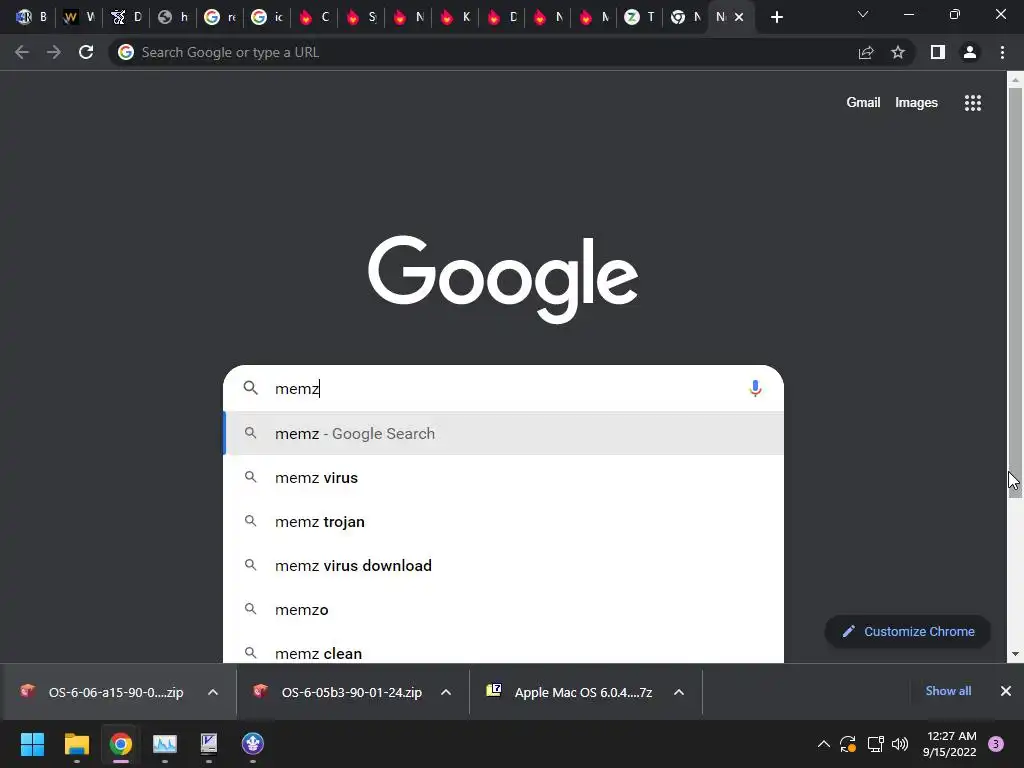Click the page's vertical scrollbar thumb
This screenshot has height=768, width=1024.
pyautogui.click(x=1015, y=293)
